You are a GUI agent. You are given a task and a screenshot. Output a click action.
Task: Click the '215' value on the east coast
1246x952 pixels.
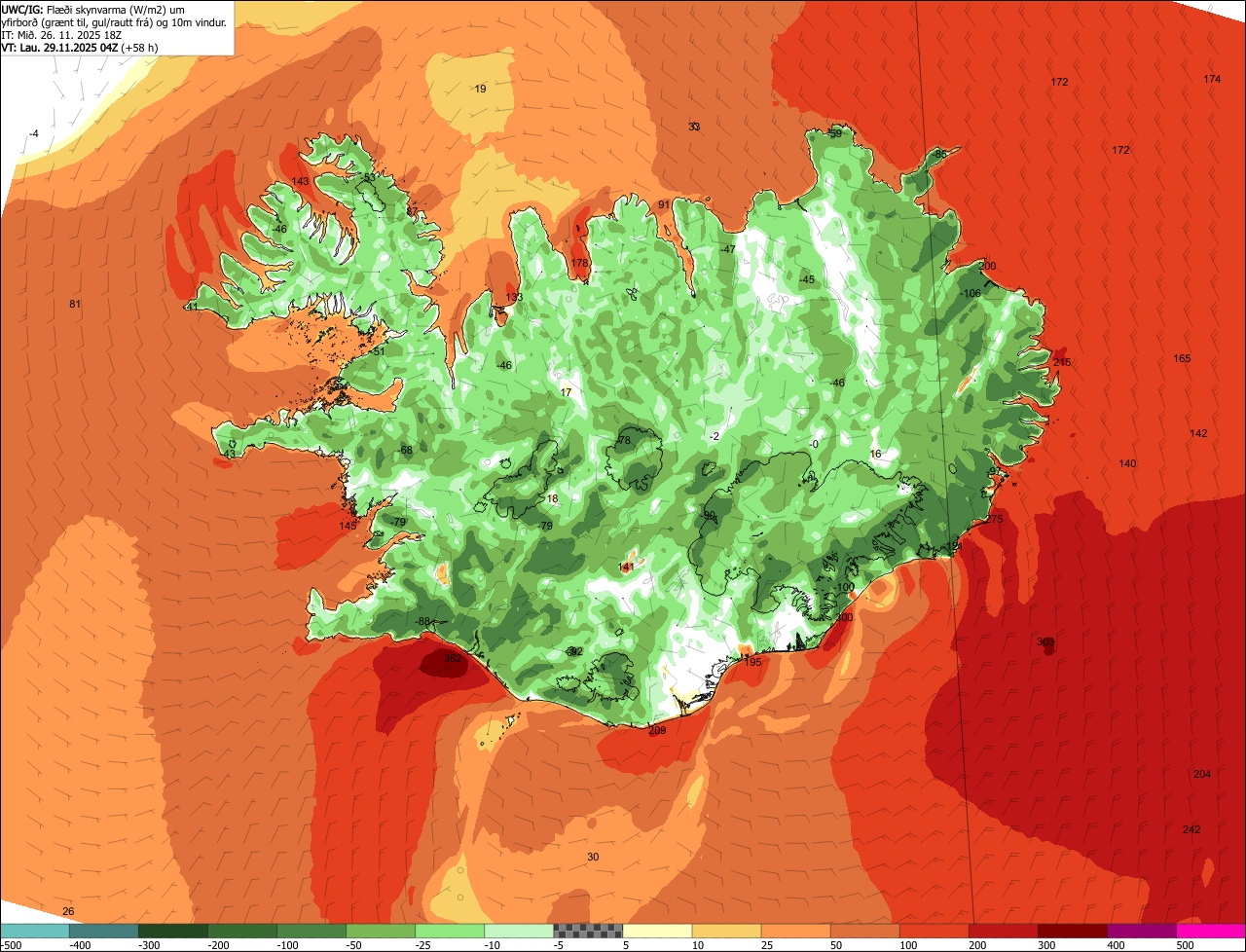[x=1062, y=362]
